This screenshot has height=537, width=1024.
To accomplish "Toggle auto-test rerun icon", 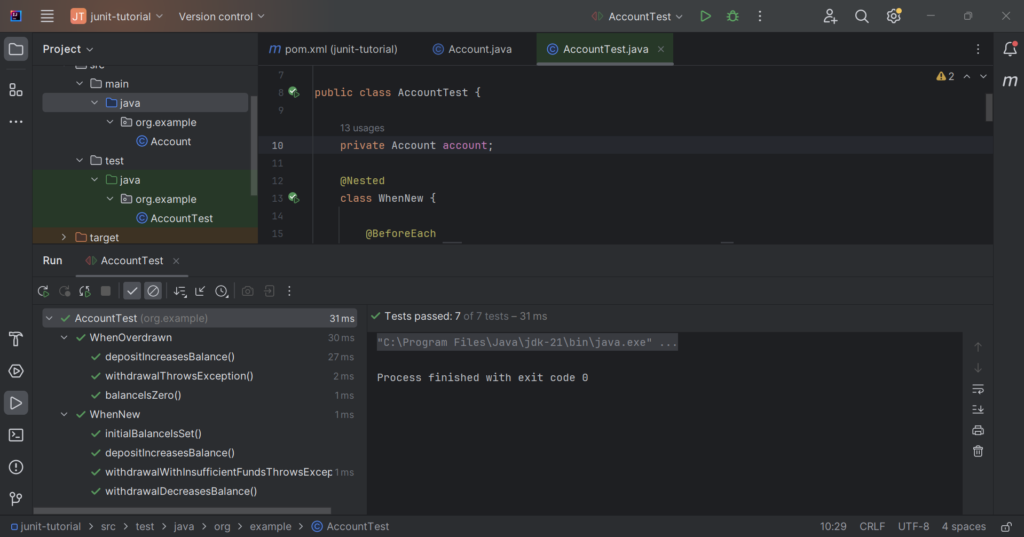I will [x=85, y=291].
